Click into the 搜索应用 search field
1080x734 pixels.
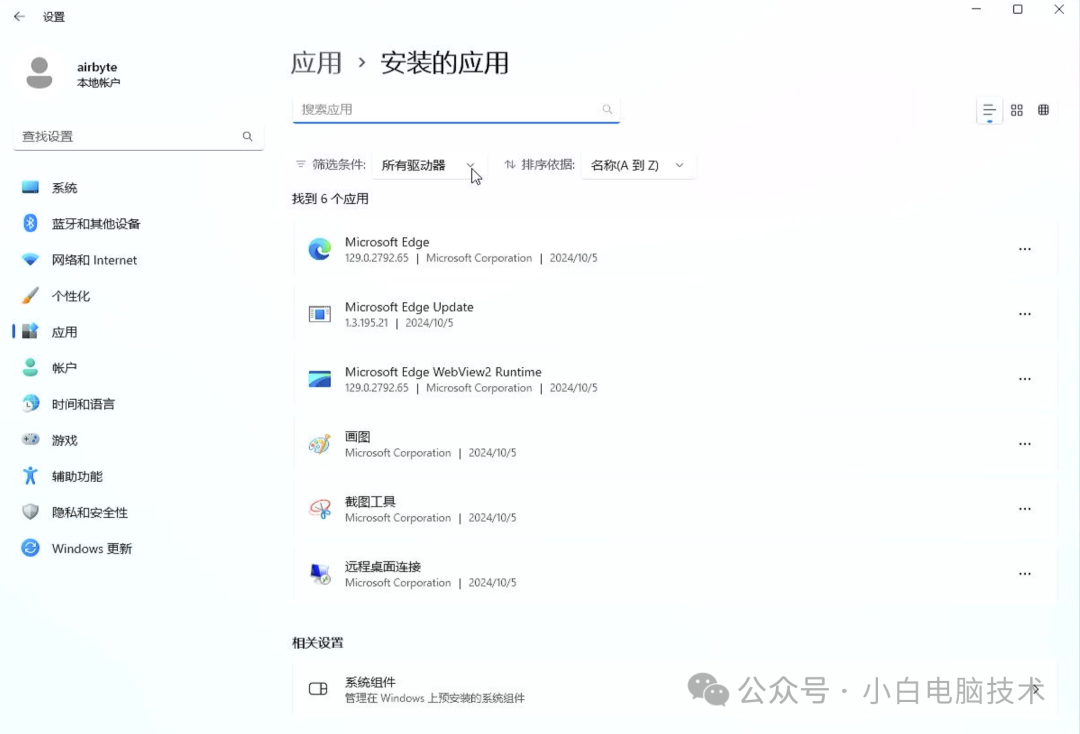tap(456, 109)
